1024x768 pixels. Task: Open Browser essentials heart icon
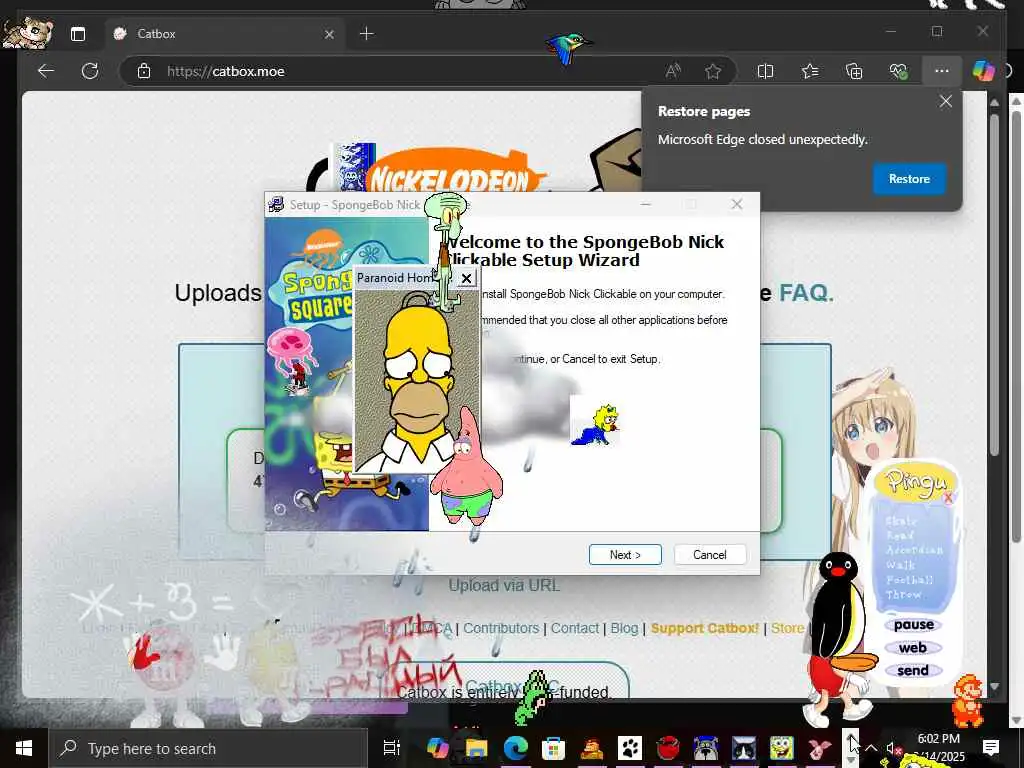[x=898, y=71]
